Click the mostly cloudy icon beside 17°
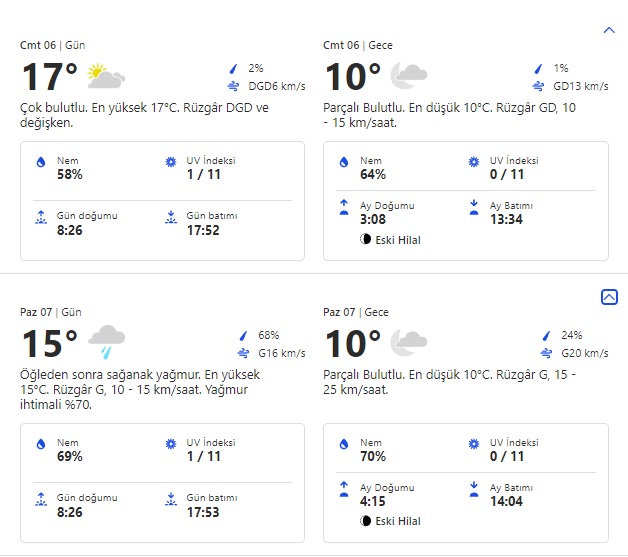 click(x=106, y=76)
